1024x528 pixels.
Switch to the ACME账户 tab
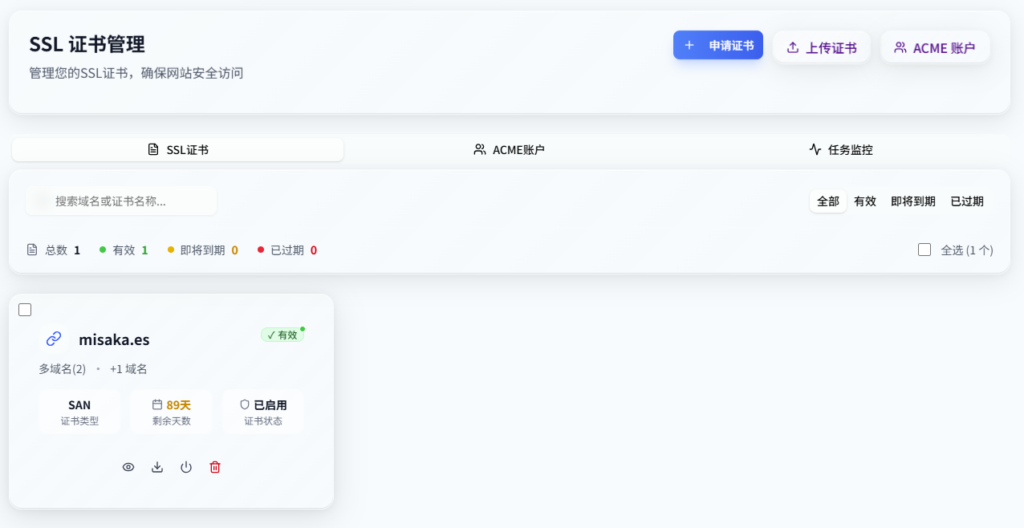[x=510, y=150]
